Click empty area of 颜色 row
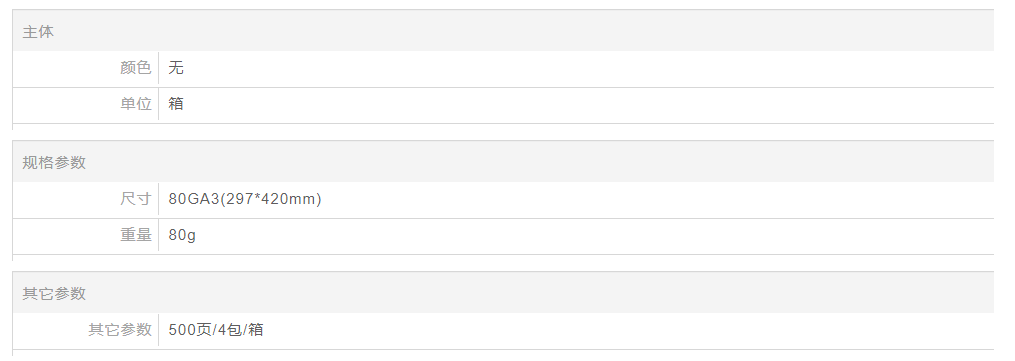Image resolution: width=1015 pixels, height=361 pixels. (x=583, y=68)
